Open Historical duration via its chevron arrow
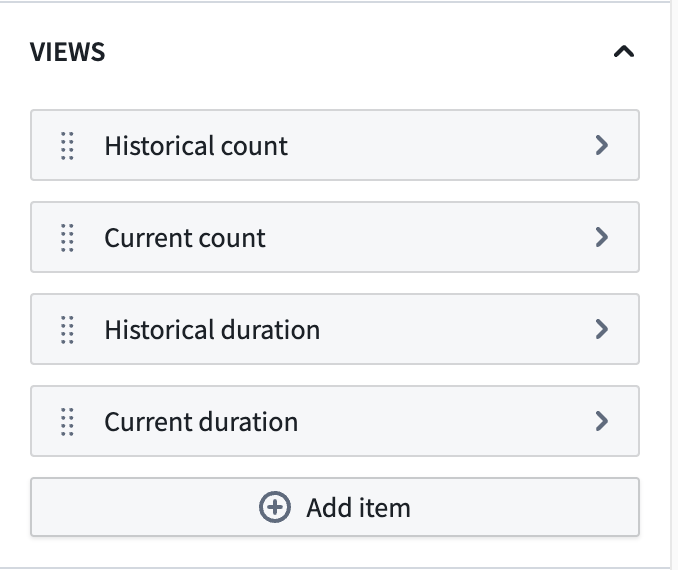Image resolution: width=678 pixels, height=570 pixels. point(601,330)
